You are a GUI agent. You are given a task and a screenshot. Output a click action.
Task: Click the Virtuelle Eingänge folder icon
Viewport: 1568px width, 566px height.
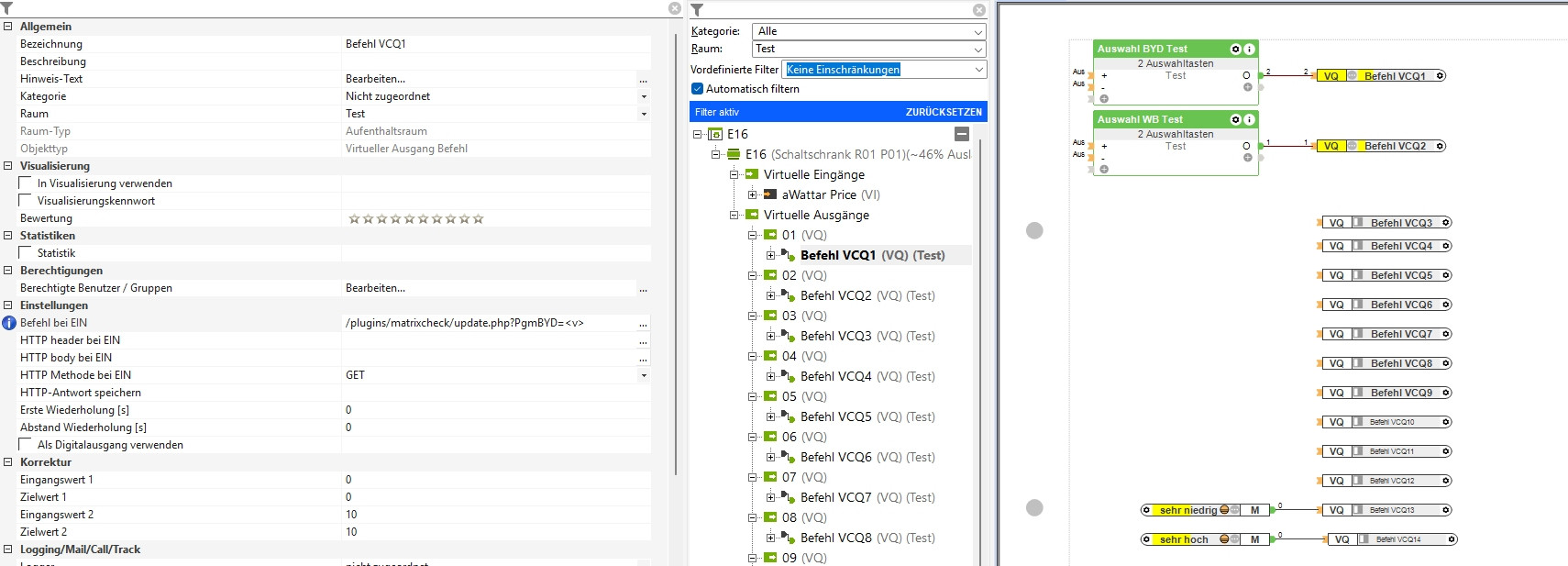(x=752, y=174)
